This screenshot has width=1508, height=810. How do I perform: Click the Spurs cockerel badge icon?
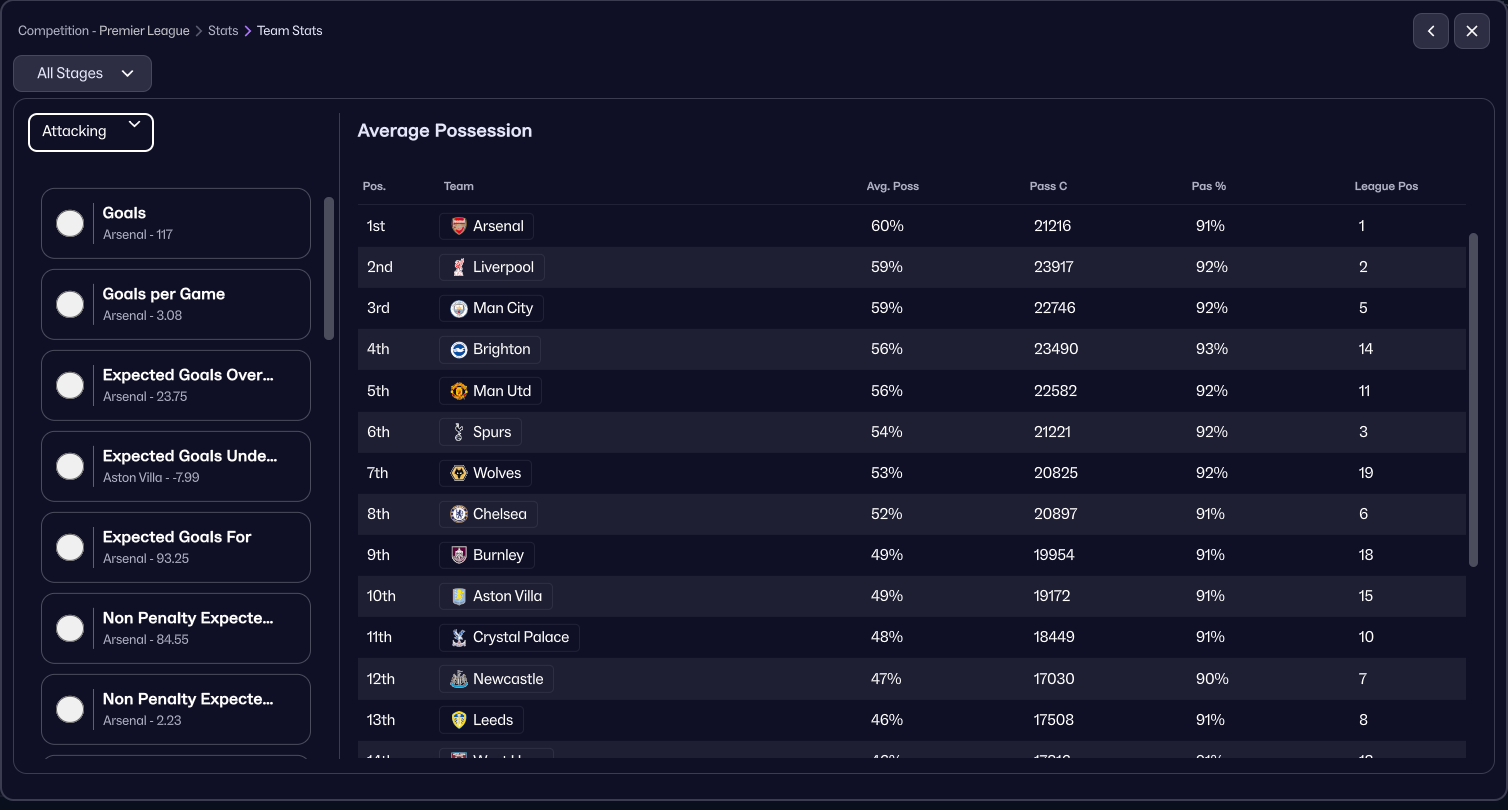click(459, 432)
